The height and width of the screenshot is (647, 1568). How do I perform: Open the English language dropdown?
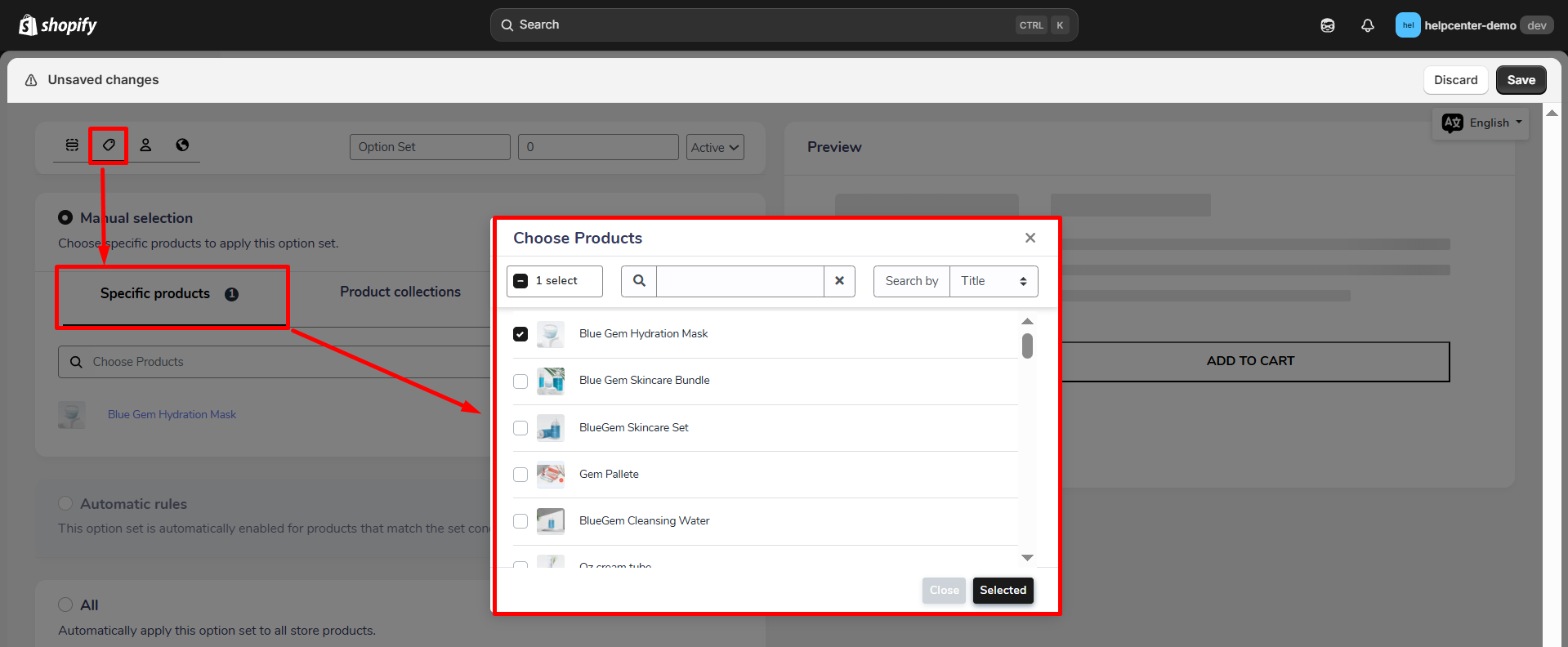[x=1482, y=123]
